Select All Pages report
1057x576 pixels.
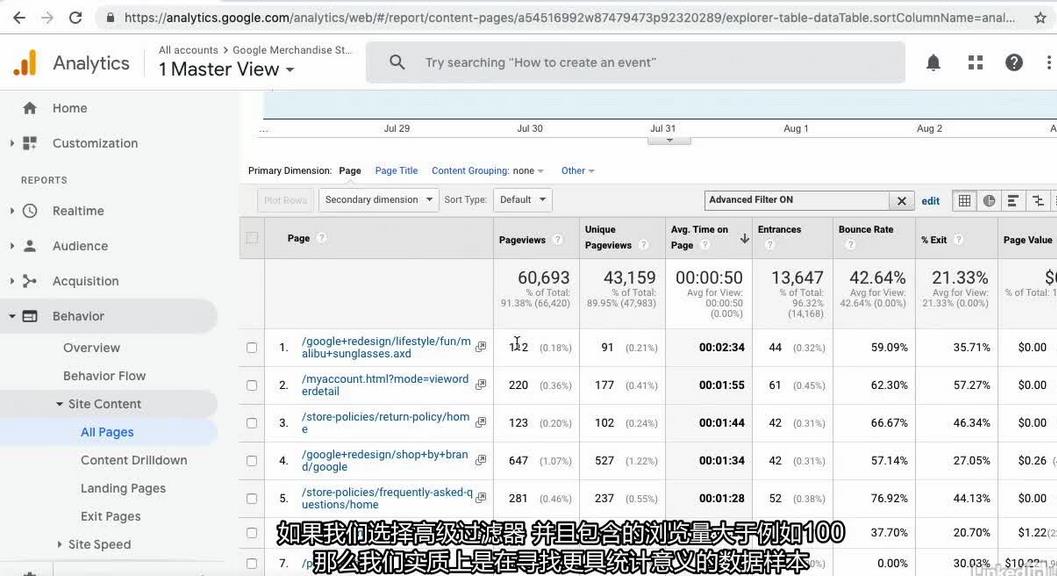click(107, 432)
